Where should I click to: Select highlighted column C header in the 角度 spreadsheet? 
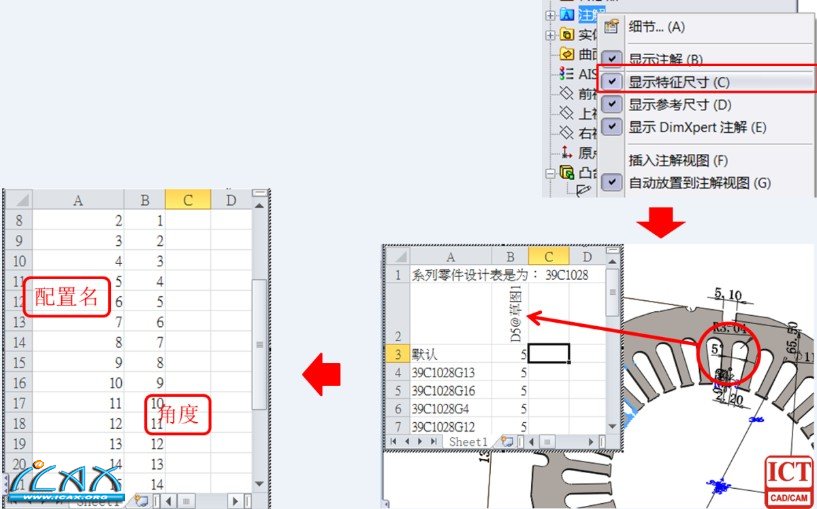point(188,200)
